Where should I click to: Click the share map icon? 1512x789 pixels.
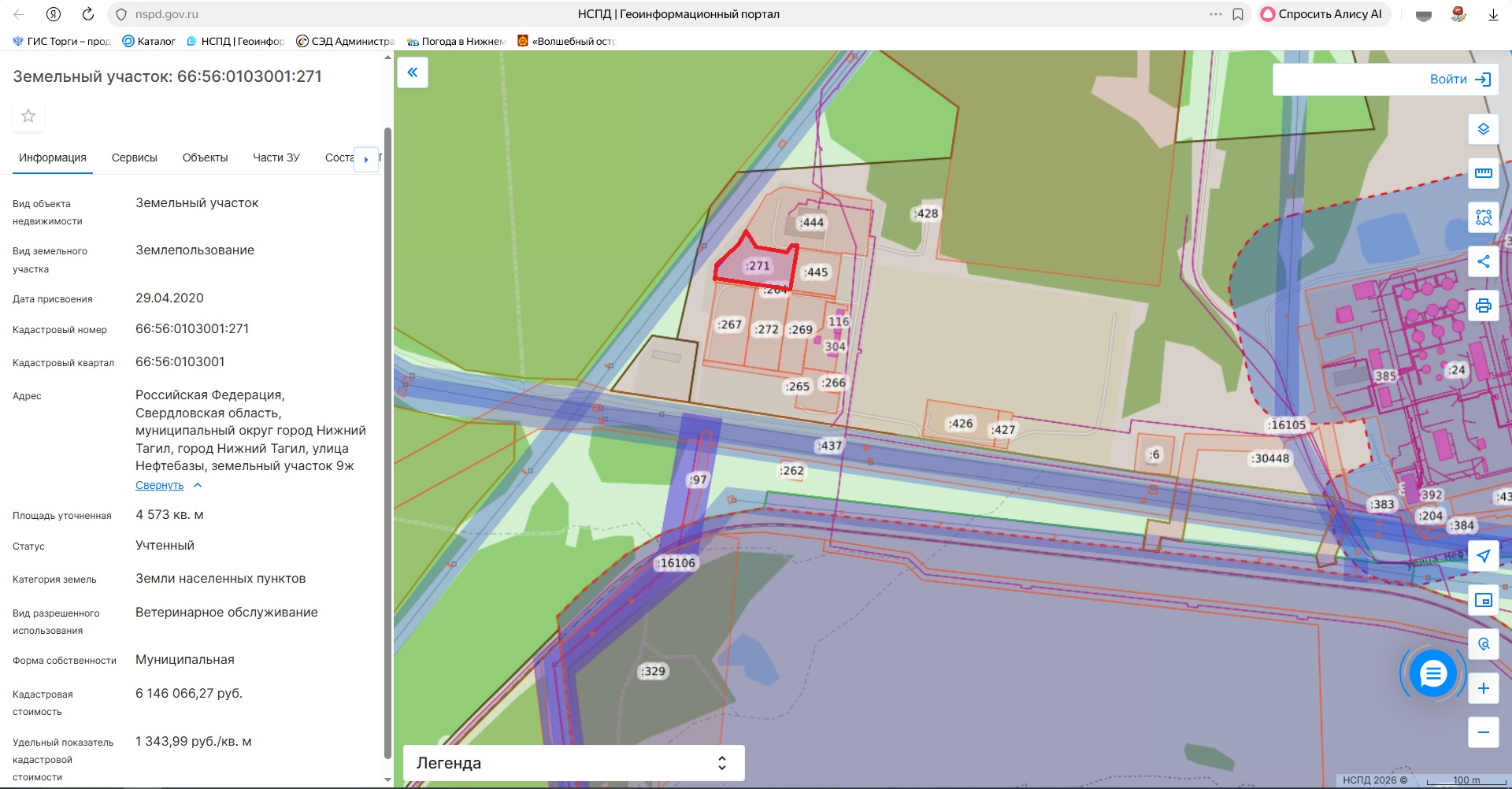(x=1483, y=261)
